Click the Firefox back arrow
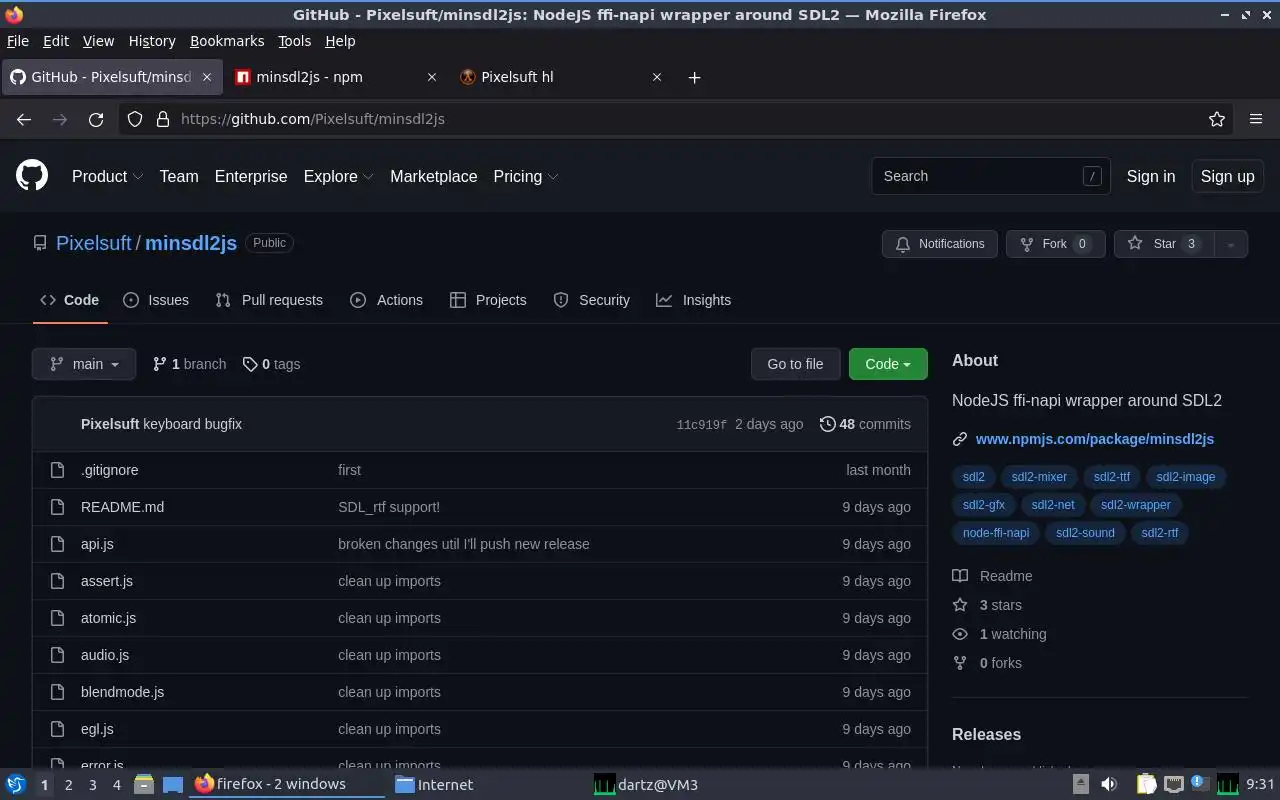This screenshot has width=1280, height=800. click(x=24, y=119)
